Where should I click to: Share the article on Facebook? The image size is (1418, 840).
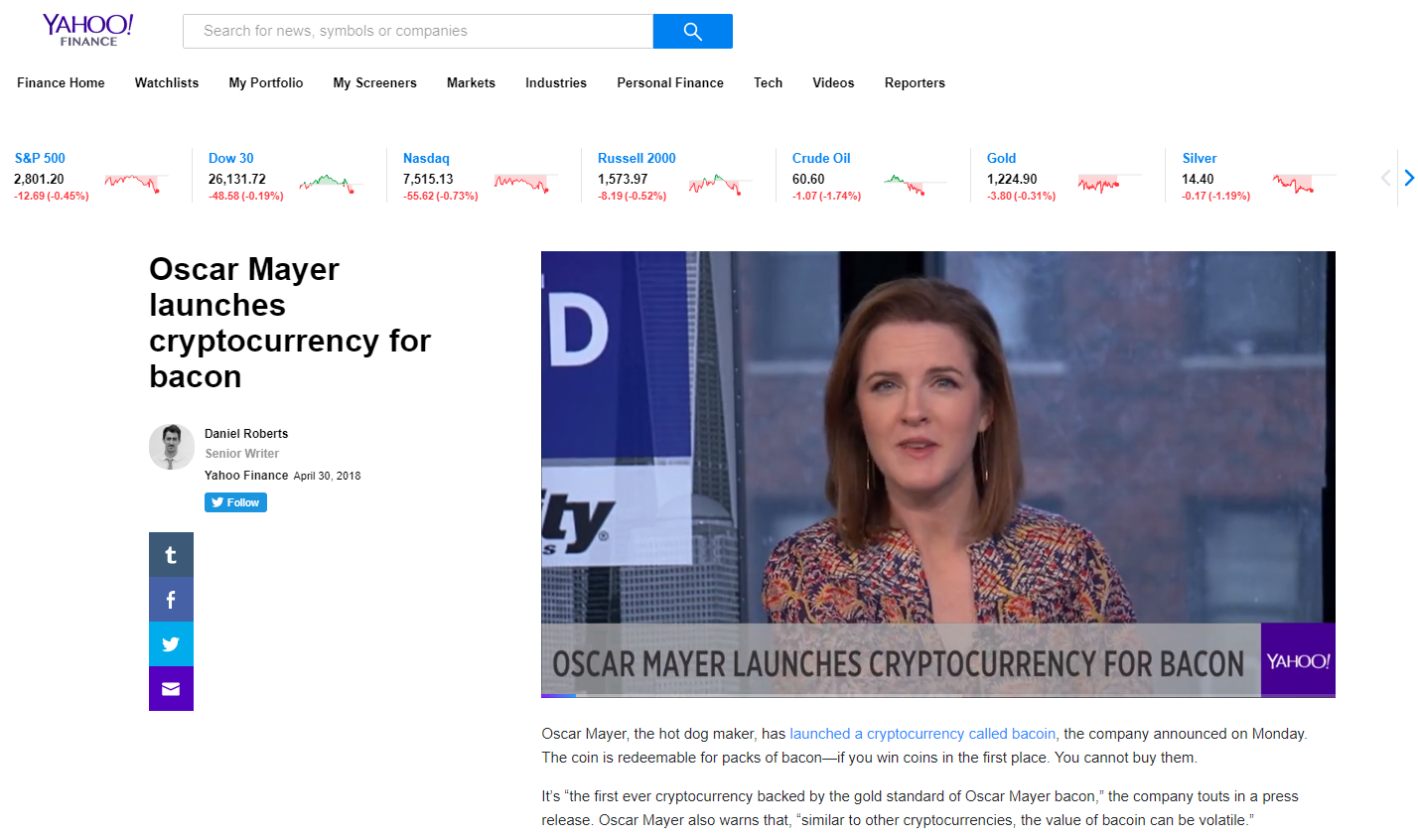tap(171, 599)
